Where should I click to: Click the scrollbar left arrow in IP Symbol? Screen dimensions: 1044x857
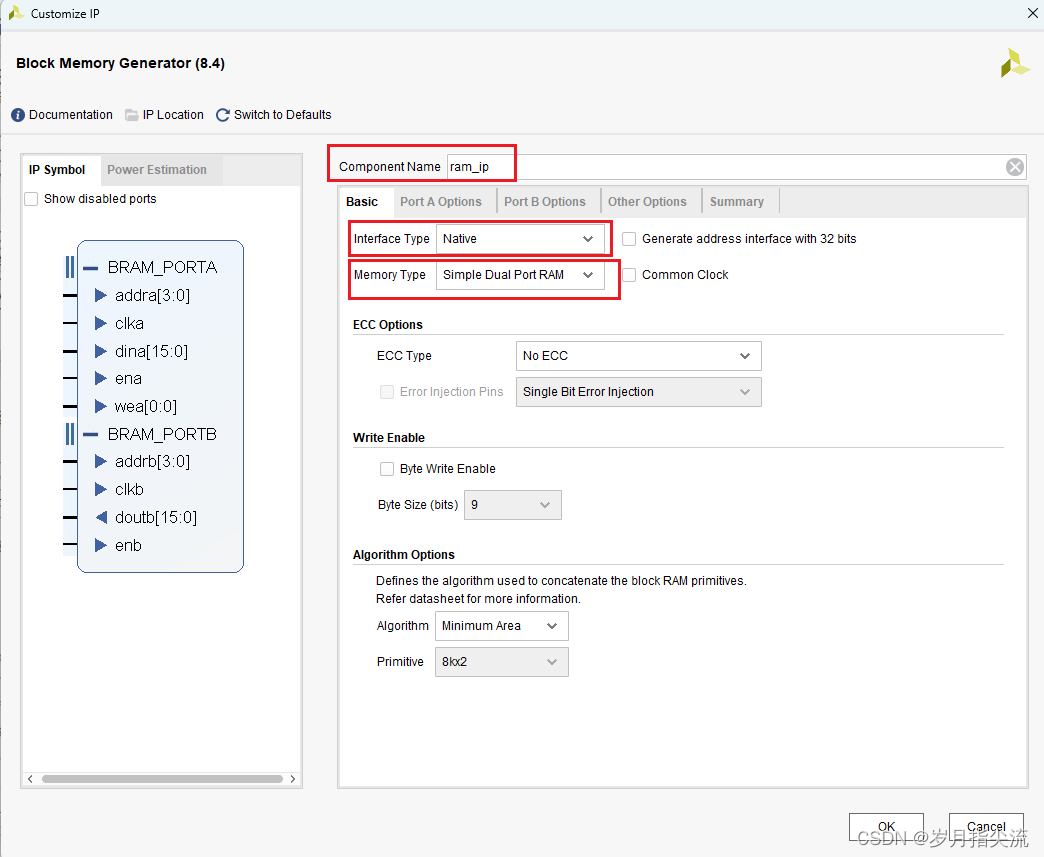[x=30, y=779]
